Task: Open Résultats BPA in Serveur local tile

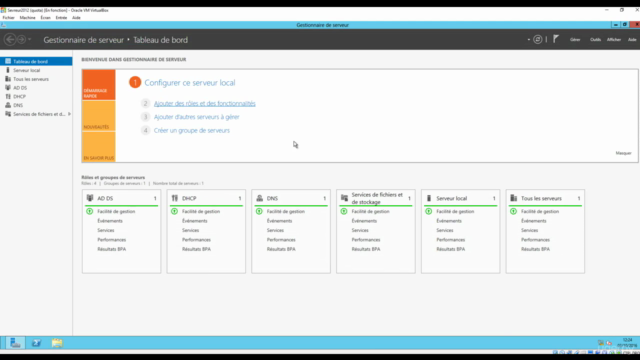Action: [x=451, y=249]
